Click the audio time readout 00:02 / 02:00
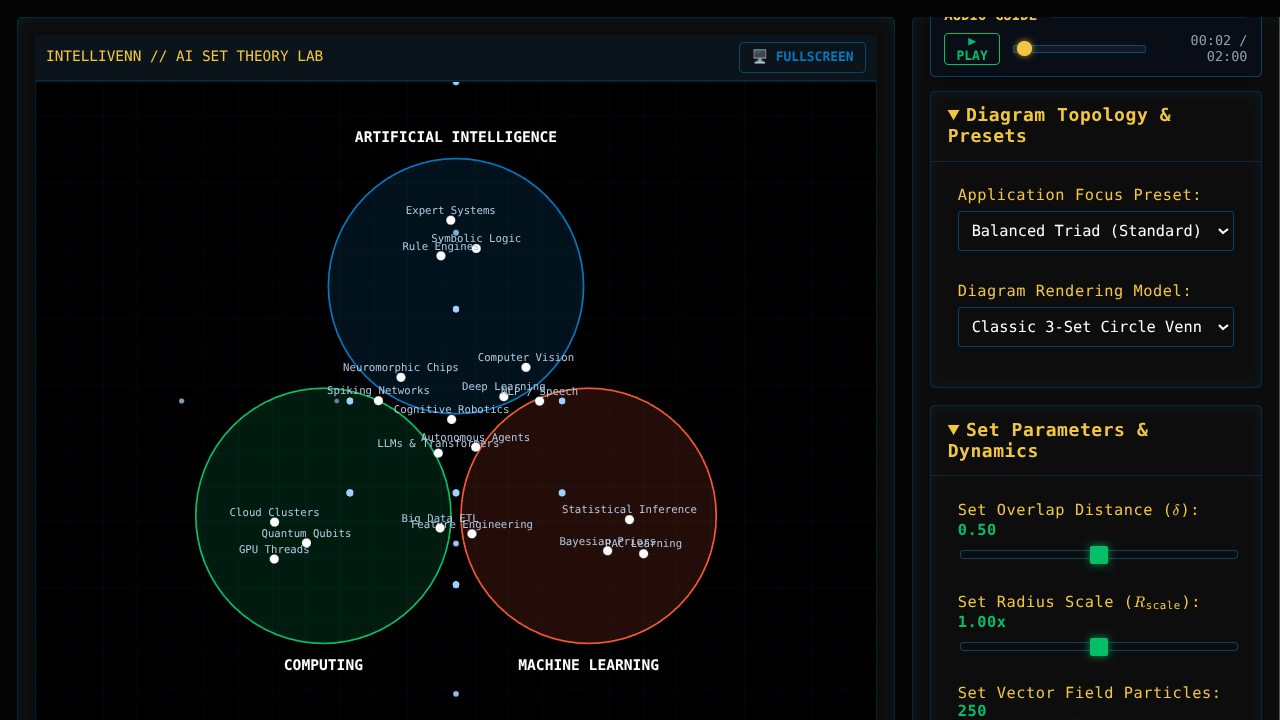 (1219, 48)
